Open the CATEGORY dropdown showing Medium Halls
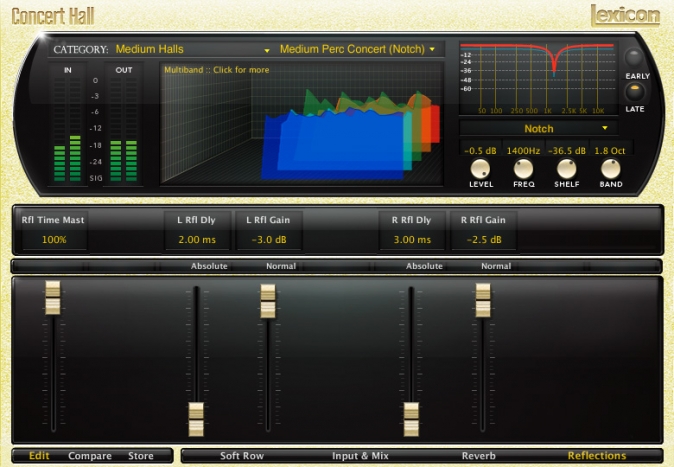Image resolution: width=674 pixels, height=467 pixels. [x=193, y=49]
